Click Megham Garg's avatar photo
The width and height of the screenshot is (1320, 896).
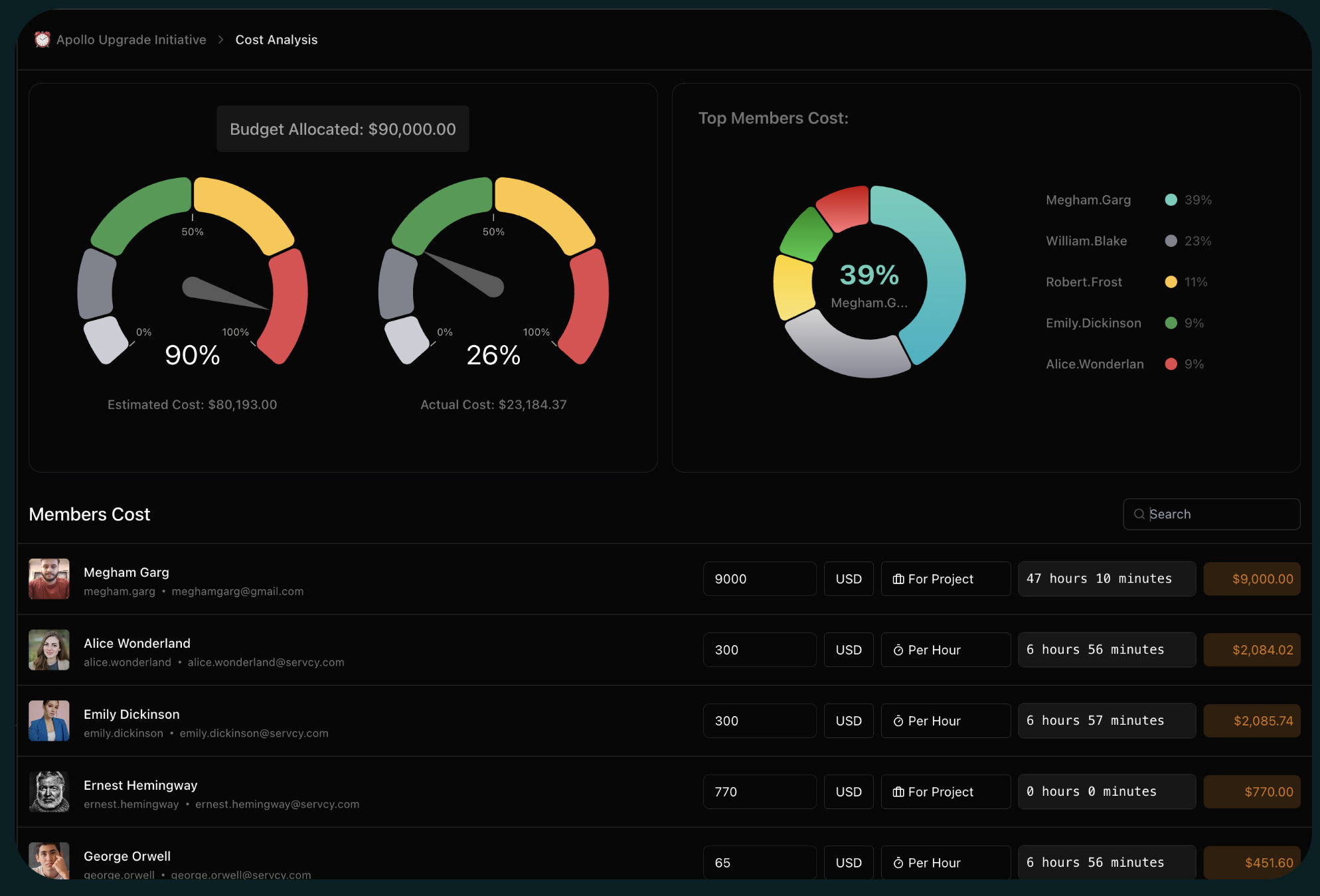coord(49,579)
